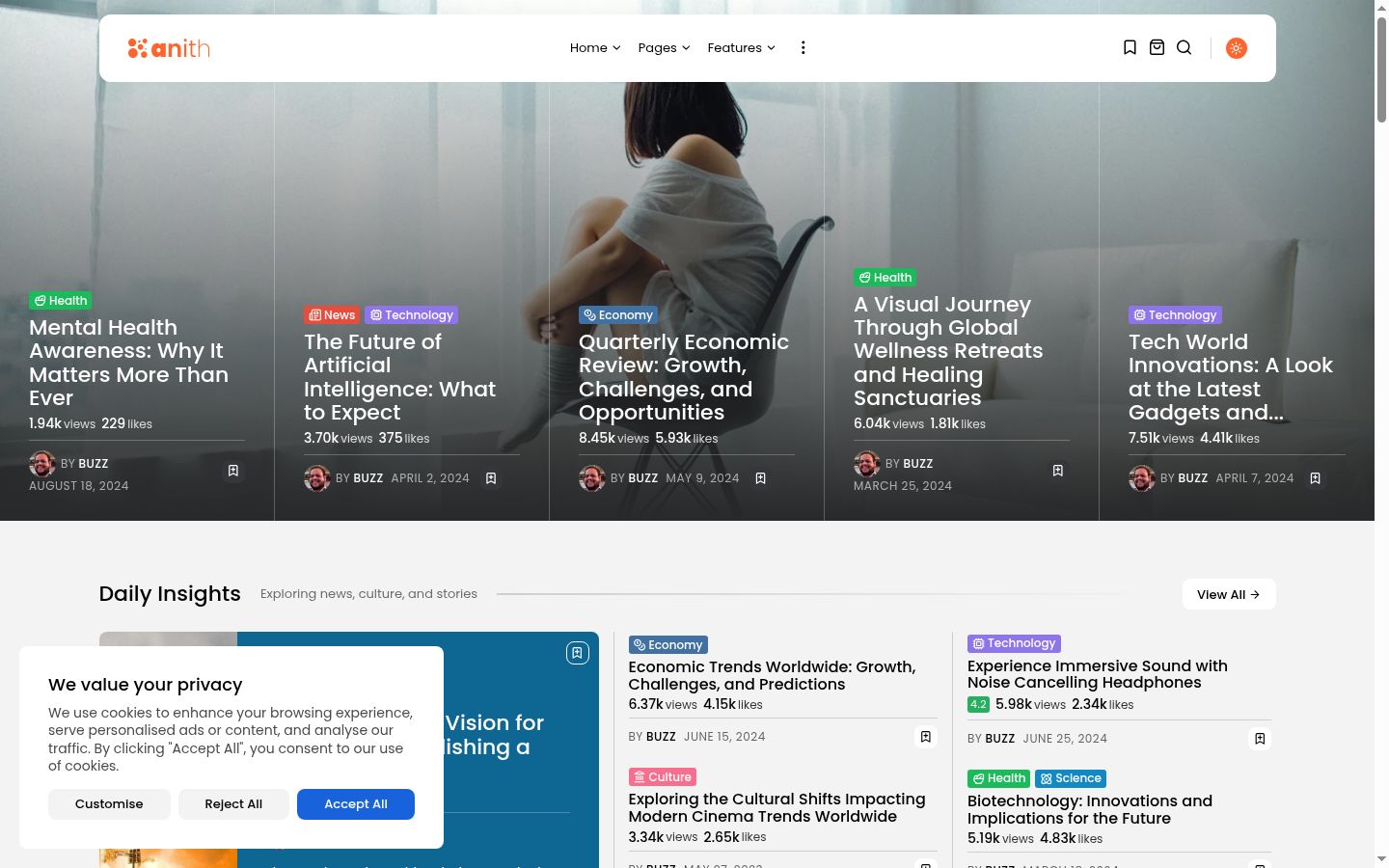Image resolution: width=1389 pixels, height=868 pixels.
Task: Select Health tag on Wellness Retreats article
Action: [x=885, y=278]
